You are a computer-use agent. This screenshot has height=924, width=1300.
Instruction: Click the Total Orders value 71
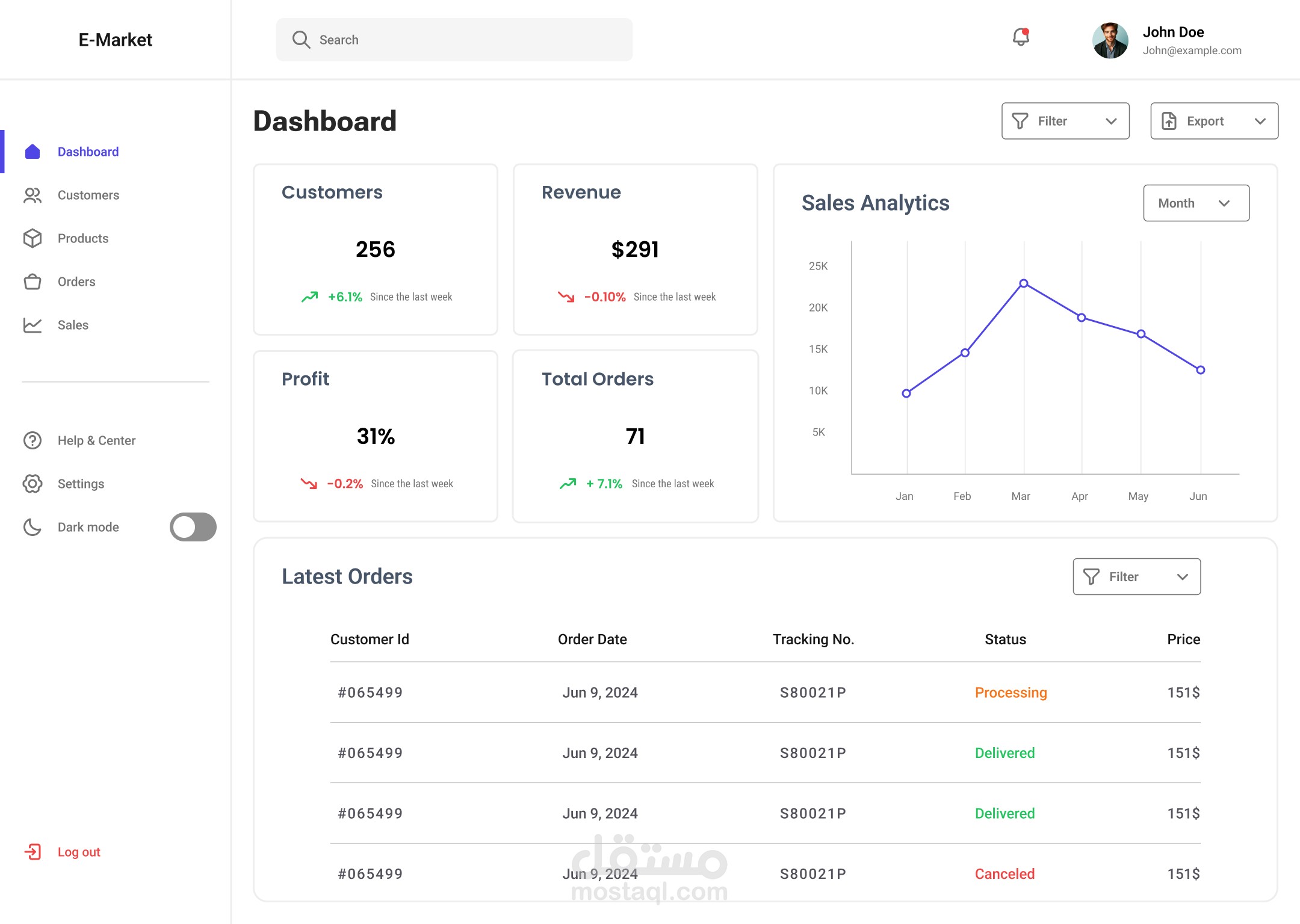[x=635, y=436]
